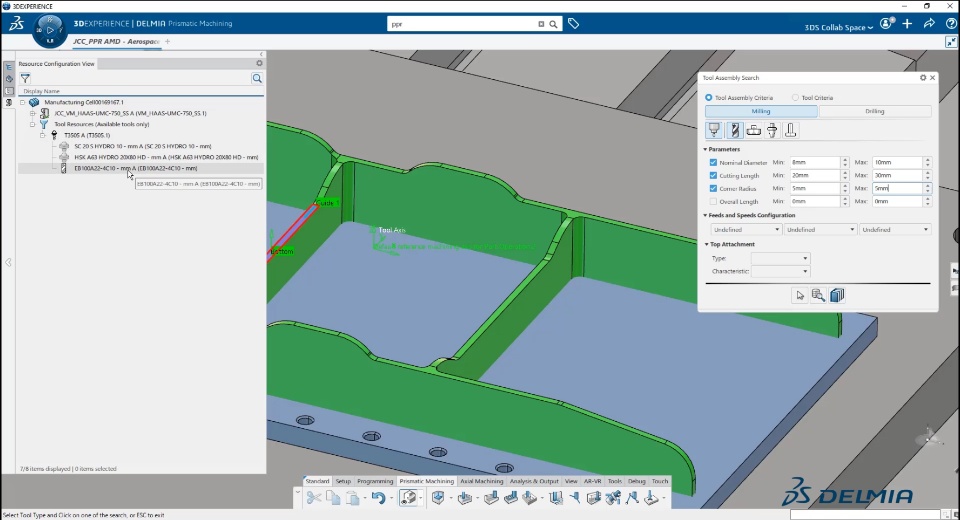The height and width of the screenshot is (520, 960).
Task: Switch to Setup tab
Action: click(x=343, y=481)
